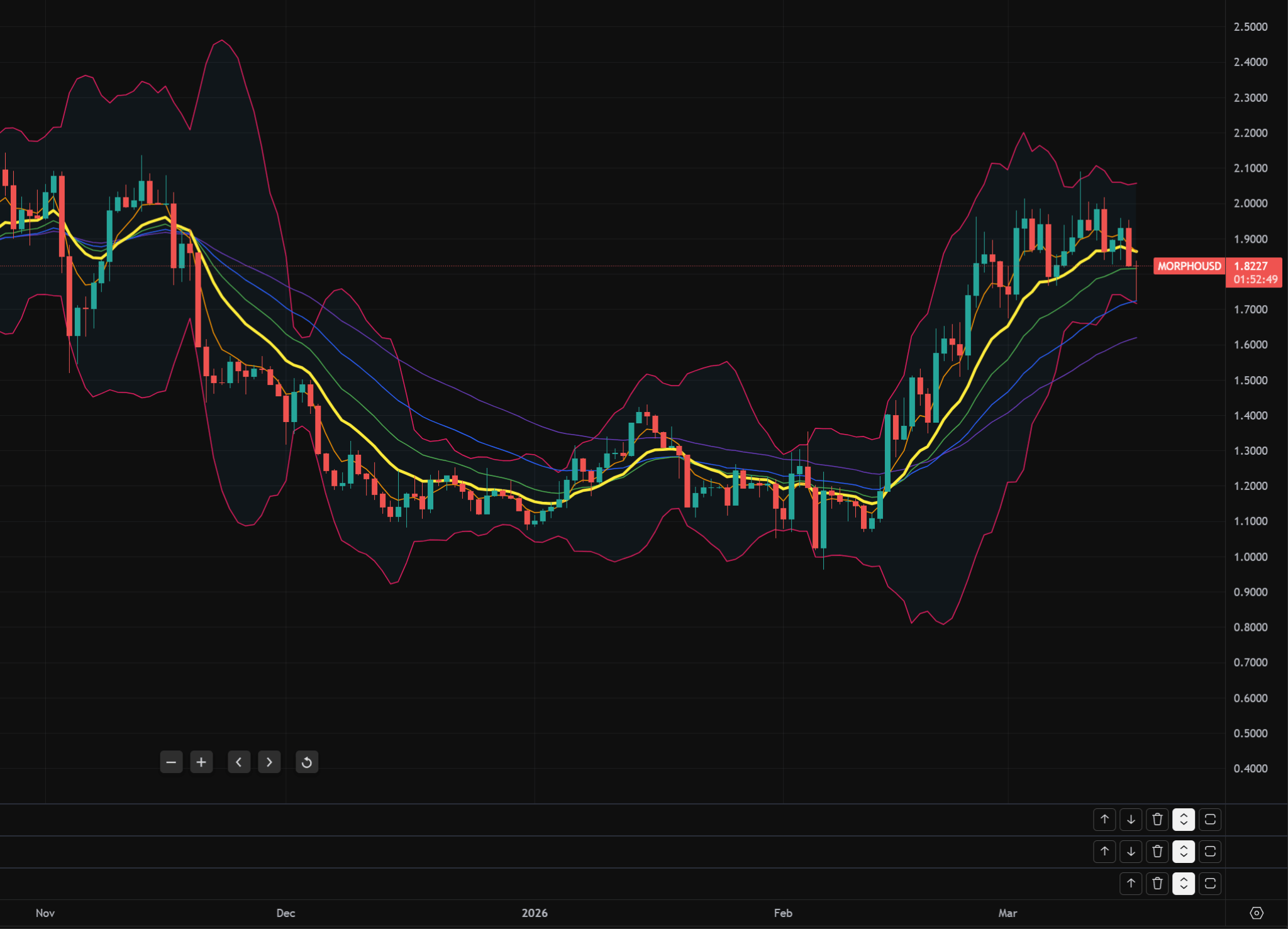1288x929 pixels.
Task: Delete the second indicator pane
Action: 1157,852
